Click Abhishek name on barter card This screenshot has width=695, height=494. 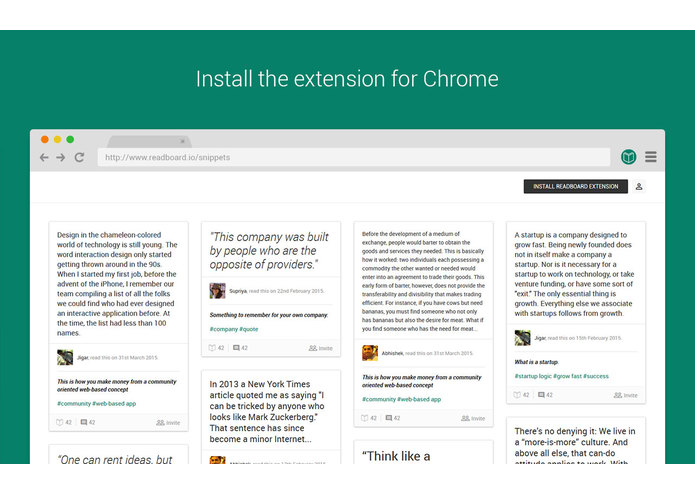[393, 353]
